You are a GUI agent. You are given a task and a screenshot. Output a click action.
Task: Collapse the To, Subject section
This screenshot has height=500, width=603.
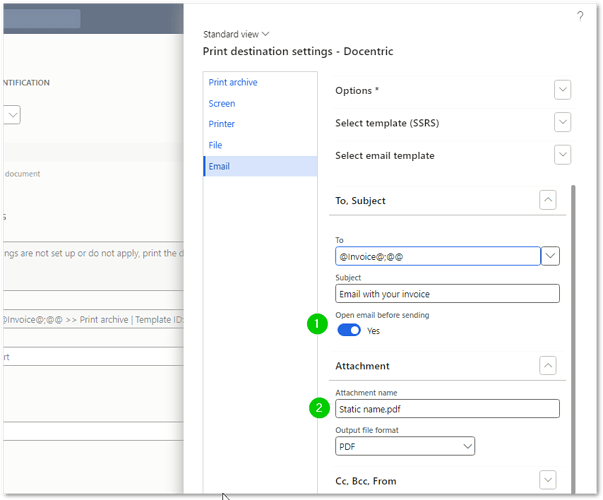(x=548, y=200)
